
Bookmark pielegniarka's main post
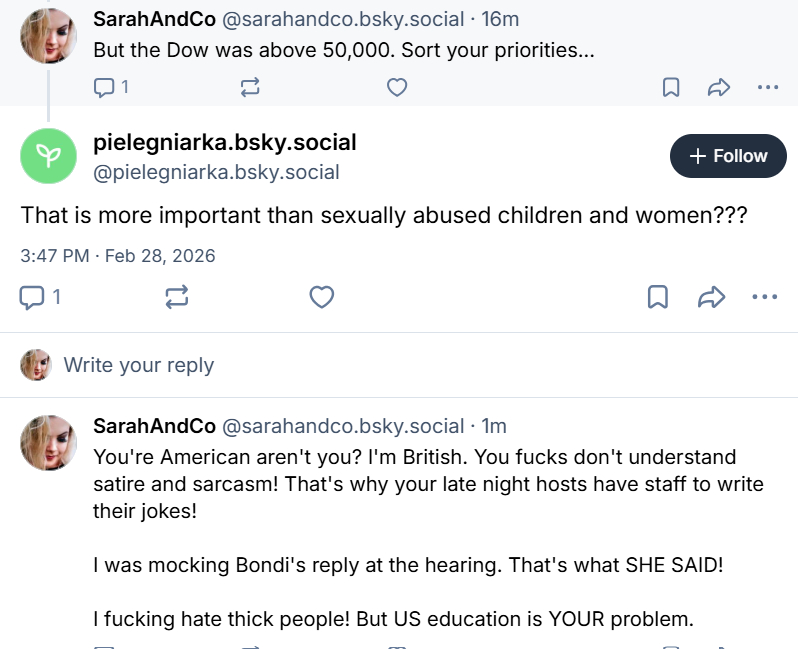657,297
